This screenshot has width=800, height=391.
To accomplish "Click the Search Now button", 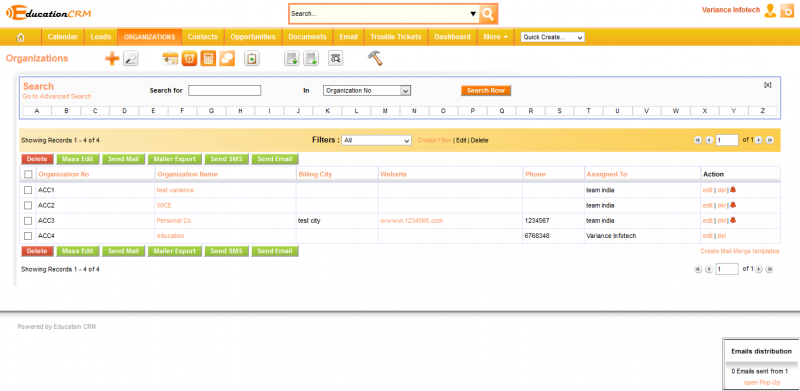I will tap(486, 90).
